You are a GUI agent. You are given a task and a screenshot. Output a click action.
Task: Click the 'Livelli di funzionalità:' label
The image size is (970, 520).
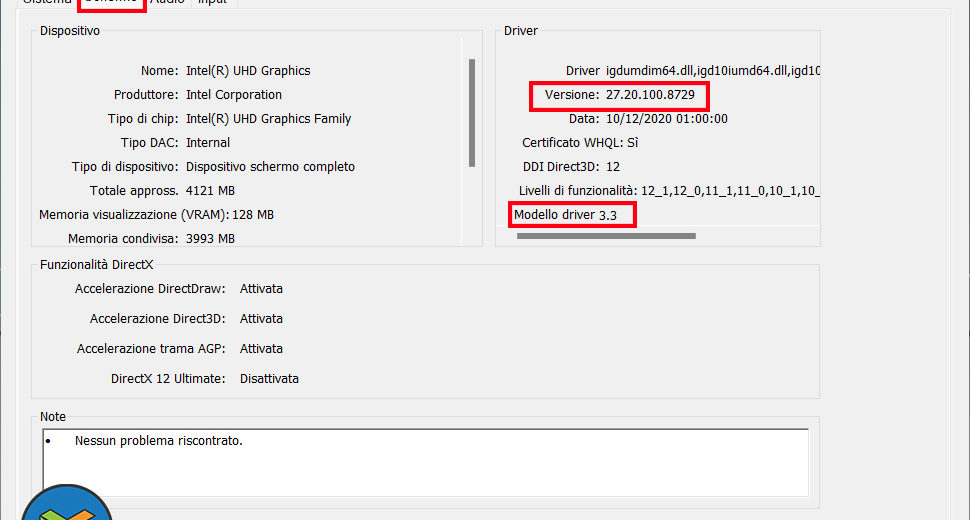pyautogui.click(x=578, y=190)
